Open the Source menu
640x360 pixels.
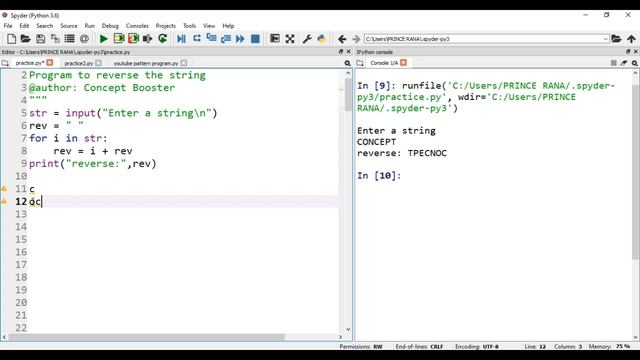(69, 26)
